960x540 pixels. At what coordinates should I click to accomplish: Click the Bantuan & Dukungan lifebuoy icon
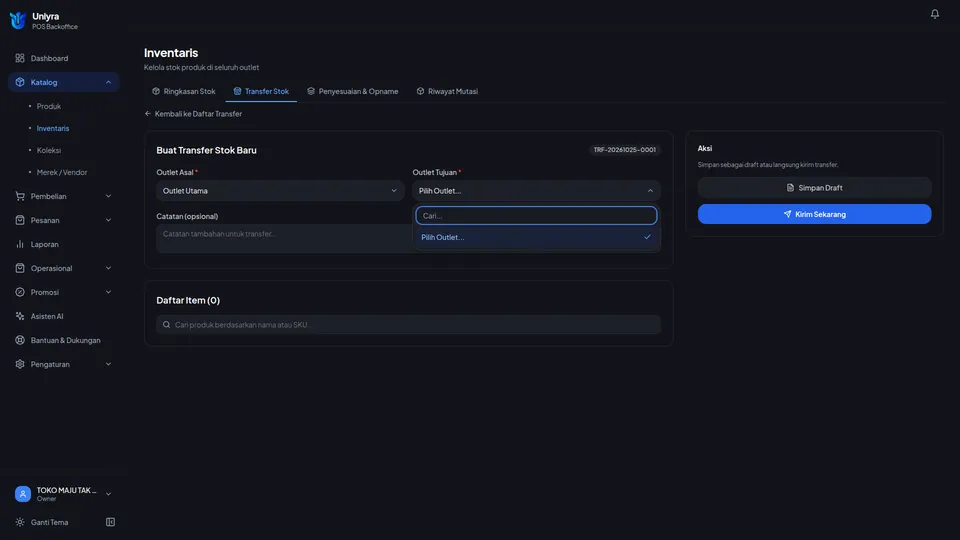click(x=20, y=340)
